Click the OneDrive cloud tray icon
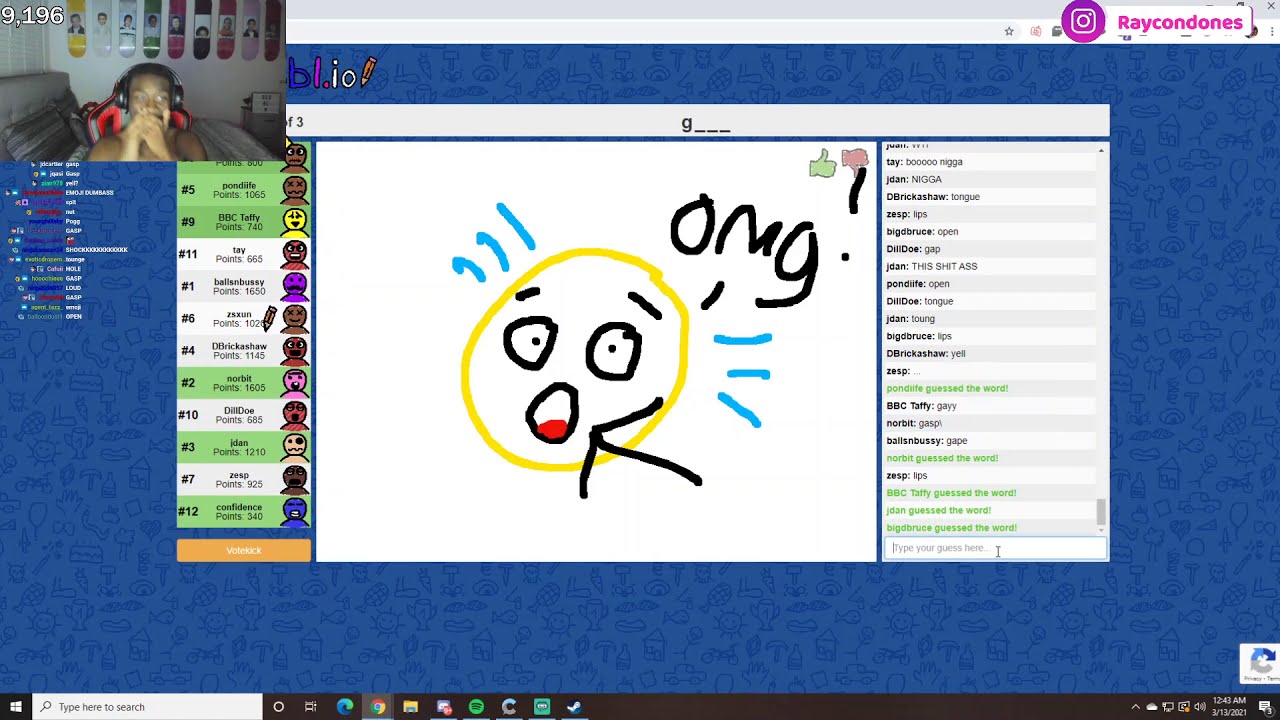Image resolution: width=1280 pixels, height=720 pixels. coord(1152,707)
